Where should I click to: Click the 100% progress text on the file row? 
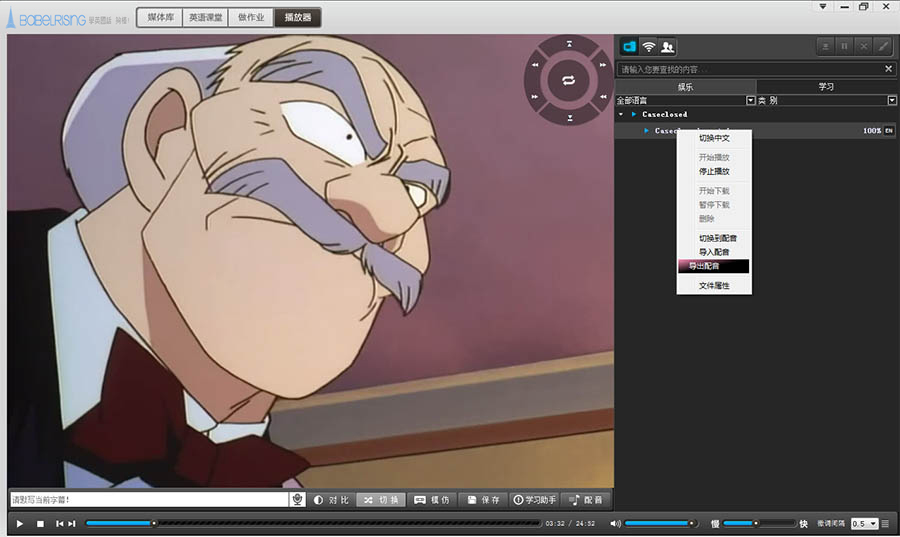coord(871,131)
